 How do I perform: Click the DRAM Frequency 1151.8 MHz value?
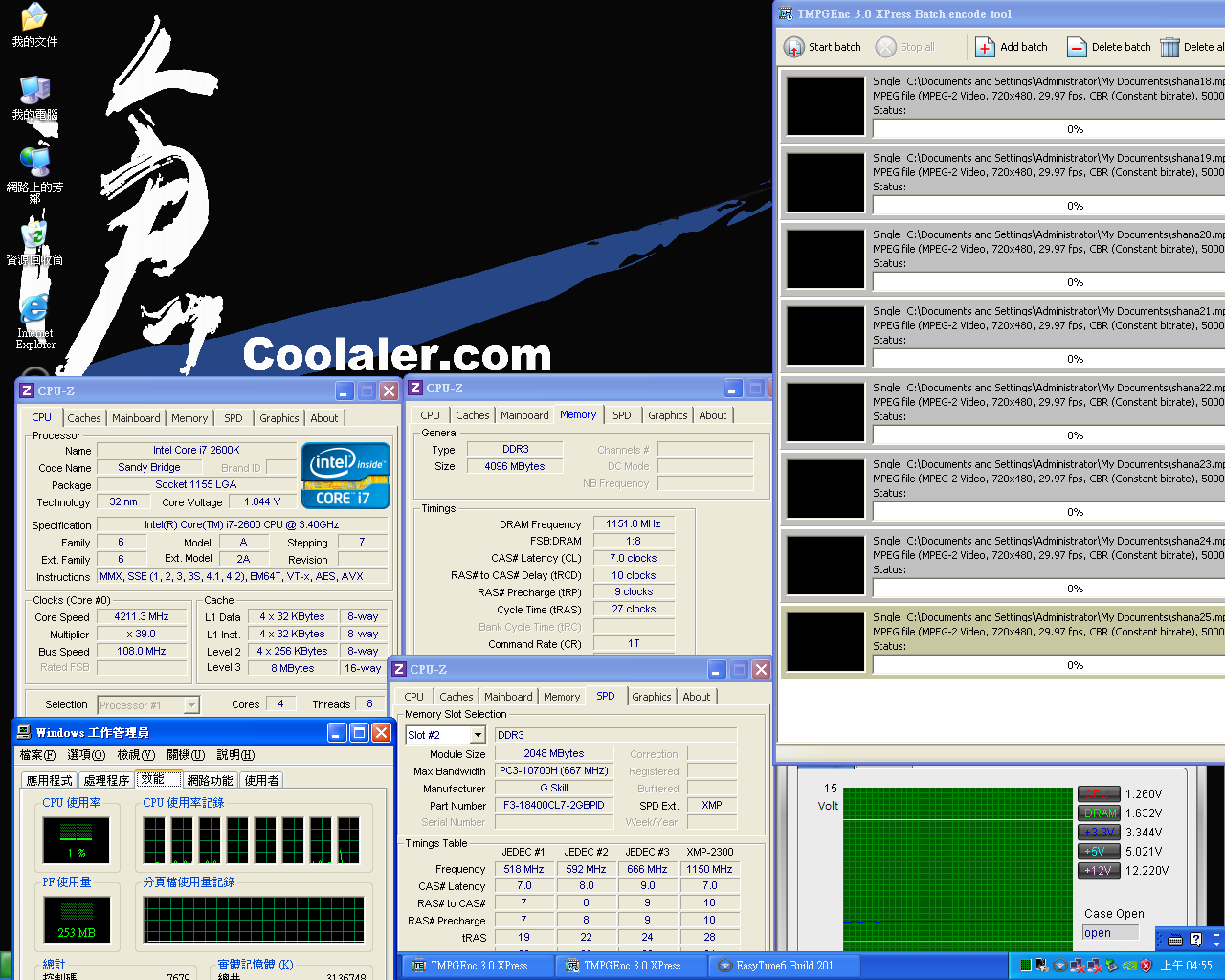[x=634, y=524]
